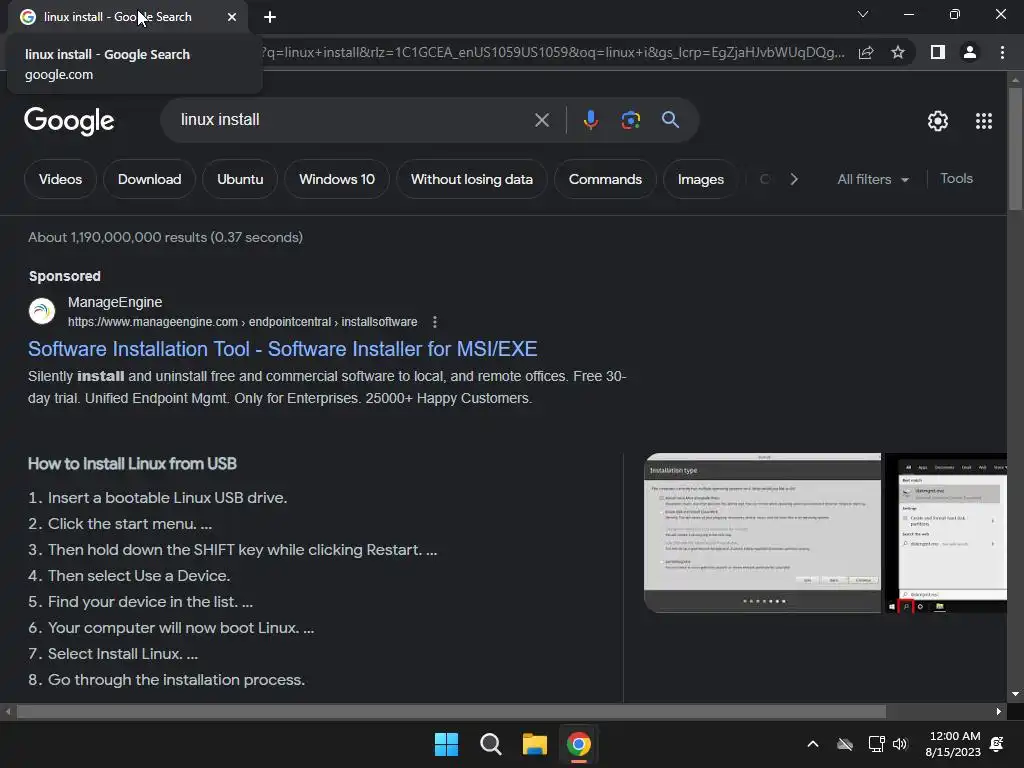Submit search with the magnifier icon
Screen dimensions: 1024x768
tap(670, 120)
